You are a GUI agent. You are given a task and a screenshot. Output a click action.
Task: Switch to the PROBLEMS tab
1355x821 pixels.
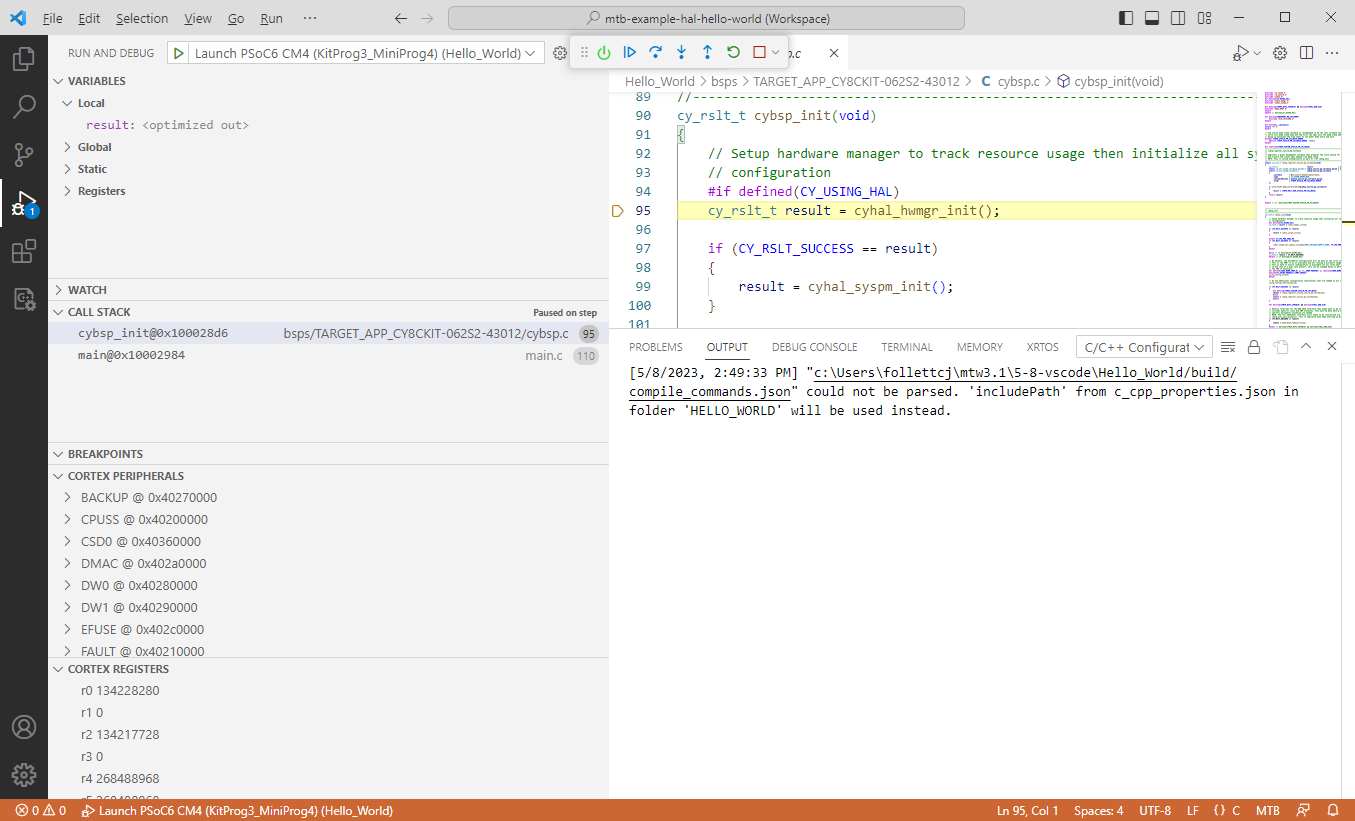tap(656, 347)
